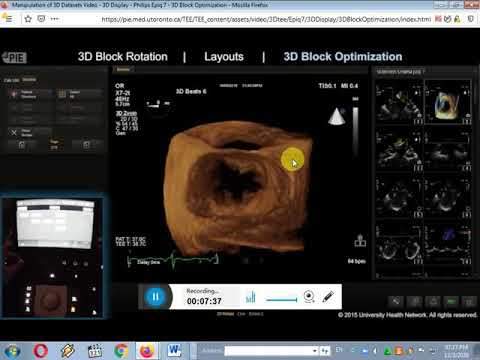Open the media clapperboard app in taskbar
Viewport: 480px width, 360px height.
[x=95, y=351]
